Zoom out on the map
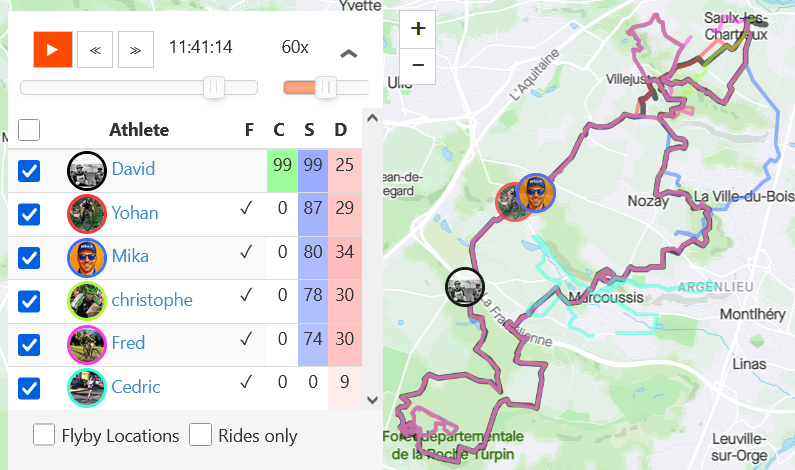This screenshot has width=795, height=470. click(x=417, y=65)
